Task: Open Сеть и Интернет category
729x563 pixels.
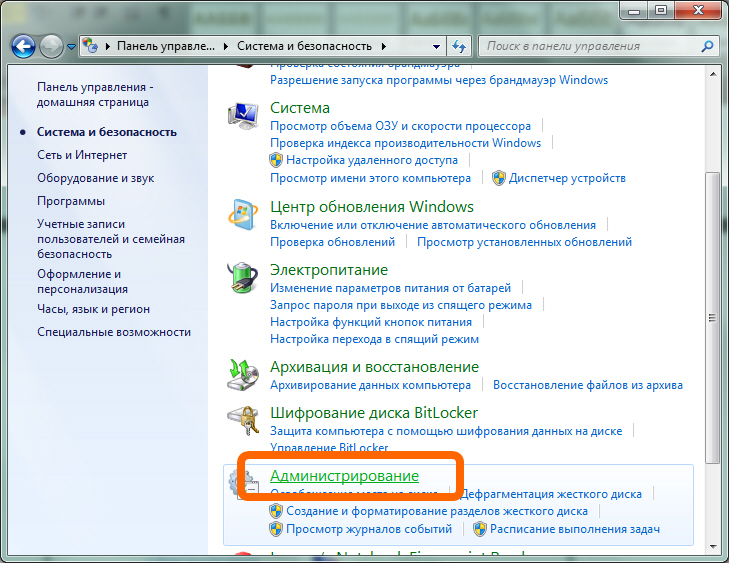Action: (x=82, y=155)
